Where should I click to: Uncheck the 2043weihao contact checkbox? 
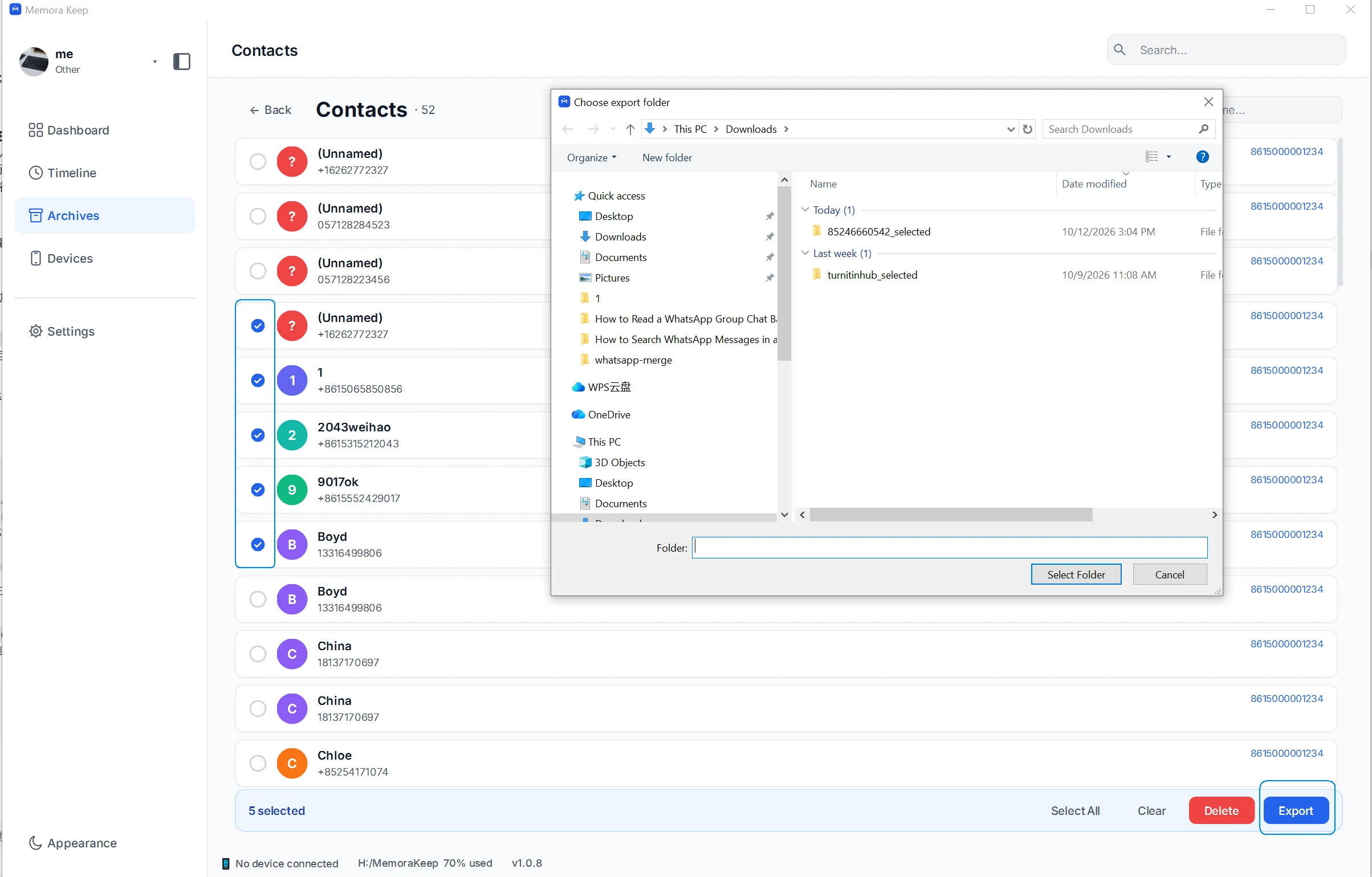tap(258, 435)
